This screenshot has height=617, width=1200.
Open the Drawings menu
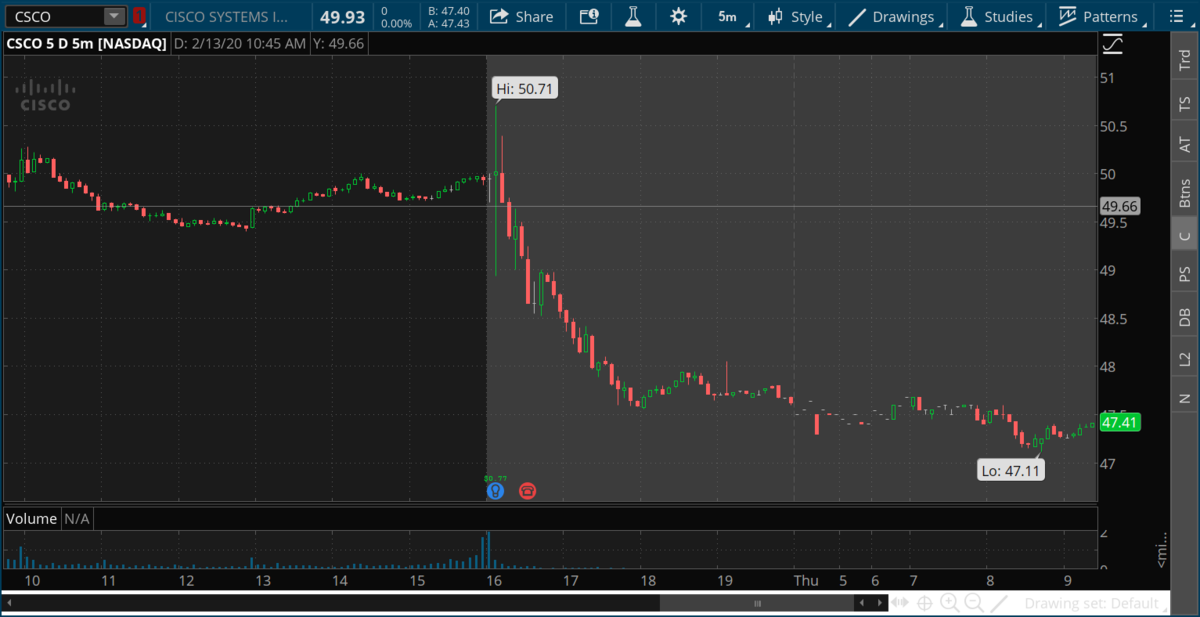click(x=893, y=16)
